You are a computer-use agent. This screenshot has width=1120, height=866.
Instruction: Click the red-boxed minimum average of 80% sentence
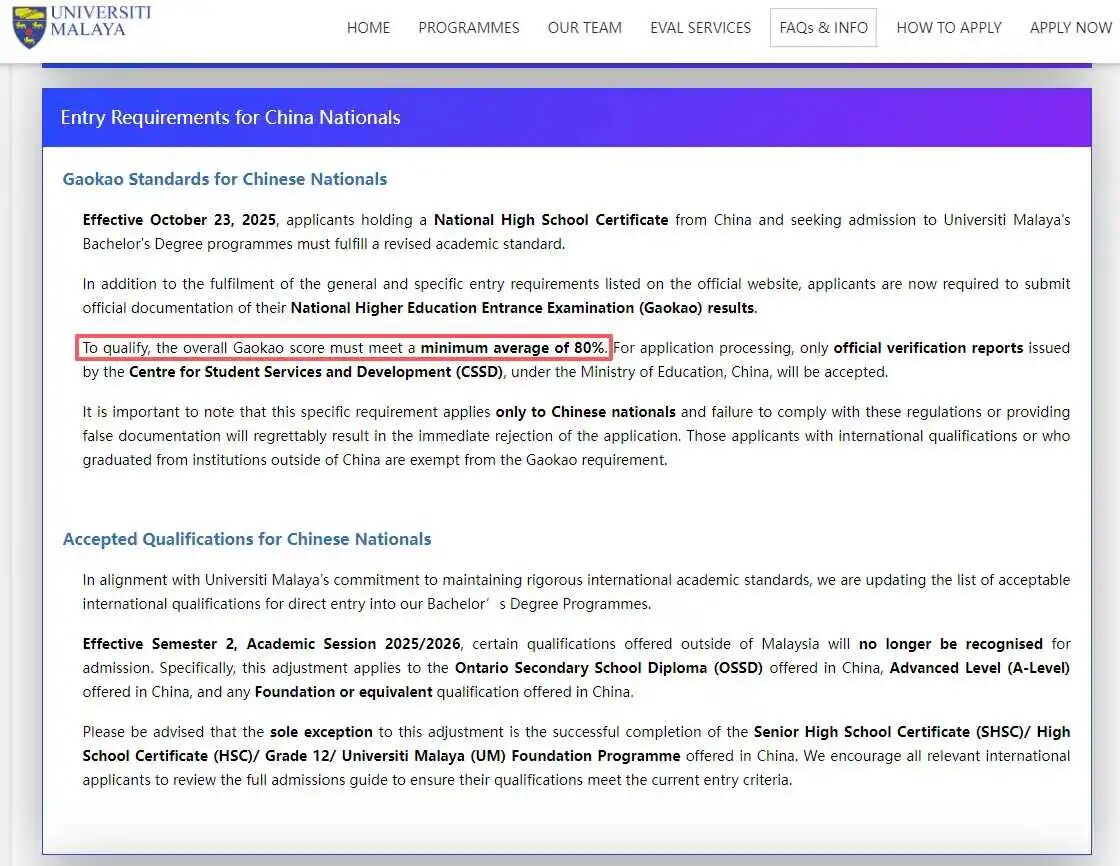point(344,348)
